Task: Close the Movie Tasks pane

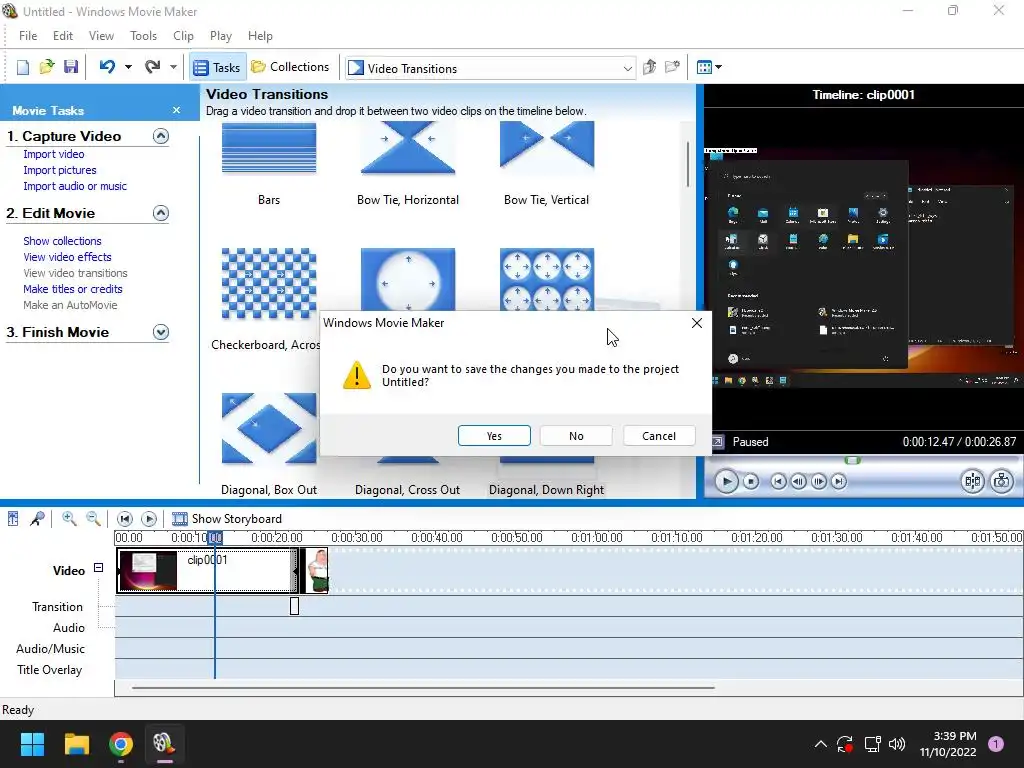Action: click(x=176, y=110)
